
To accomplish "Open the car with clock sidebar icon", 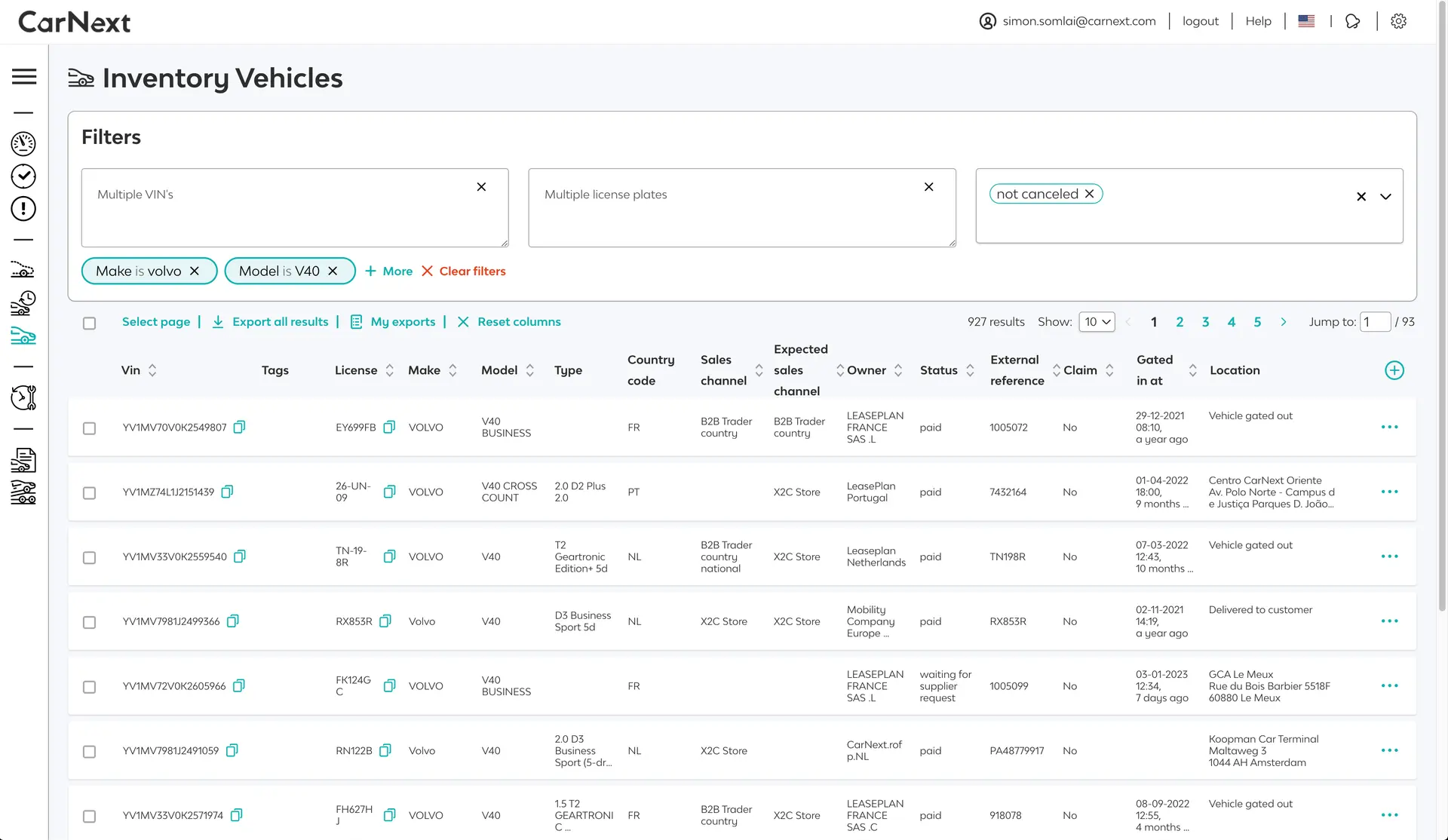I will [23, 303].
